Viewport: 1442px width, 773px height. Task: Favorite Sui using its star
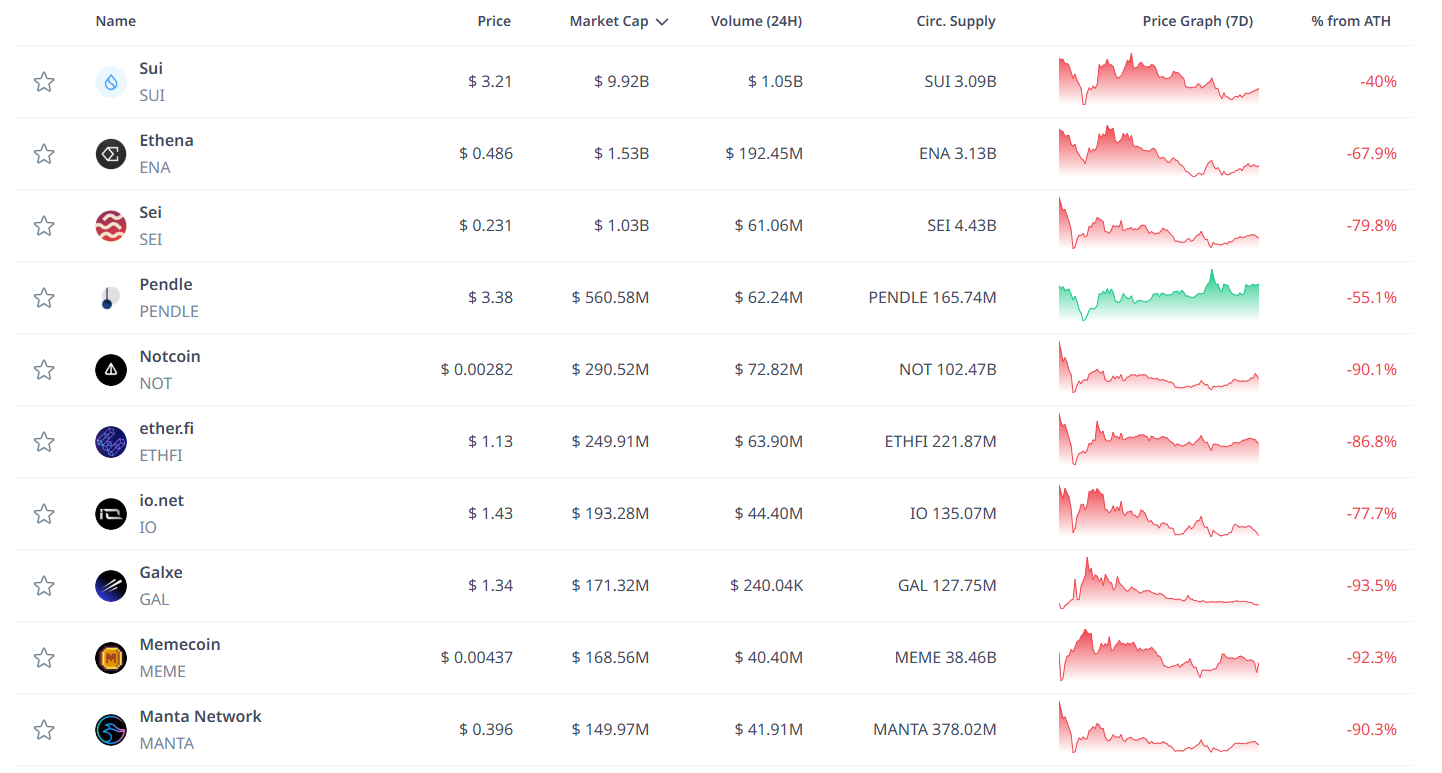[44, 81]
